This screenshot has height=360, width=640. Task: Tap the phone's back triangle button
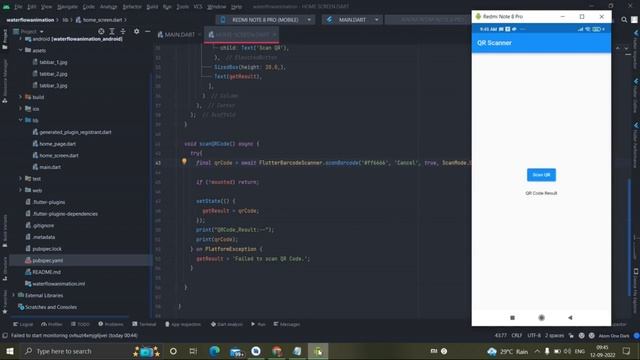[x=570, y=318]
